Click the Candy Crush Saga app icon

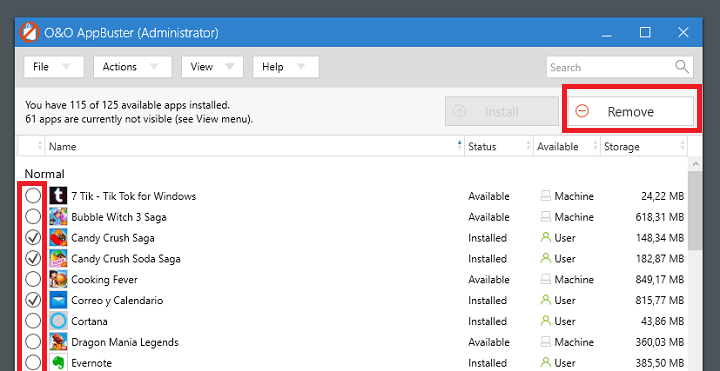(58, 238)
